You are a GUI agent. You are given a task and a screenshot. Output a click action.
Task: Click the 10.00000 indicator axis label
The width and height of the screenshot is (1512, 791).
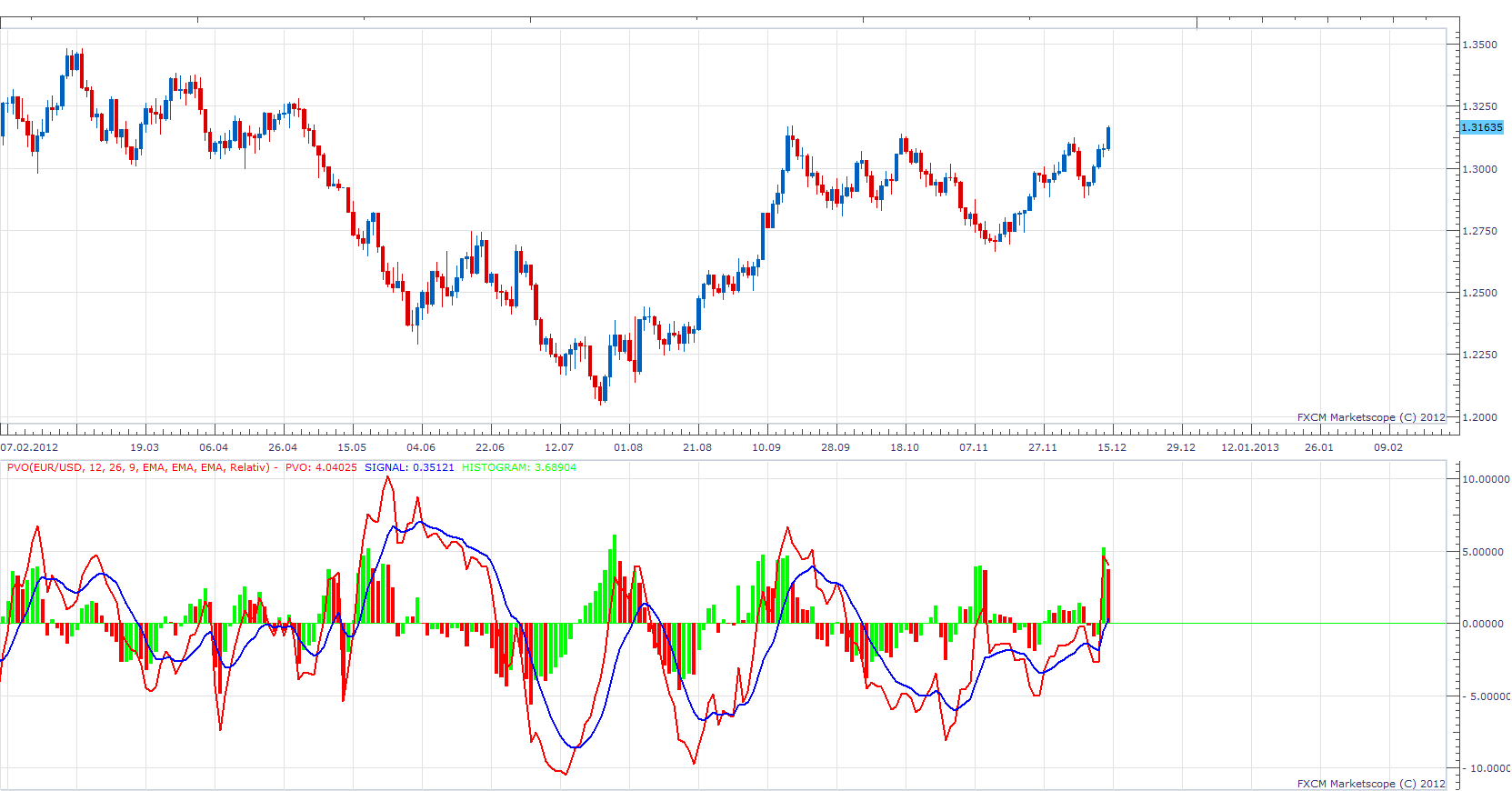click(1486, 479)
